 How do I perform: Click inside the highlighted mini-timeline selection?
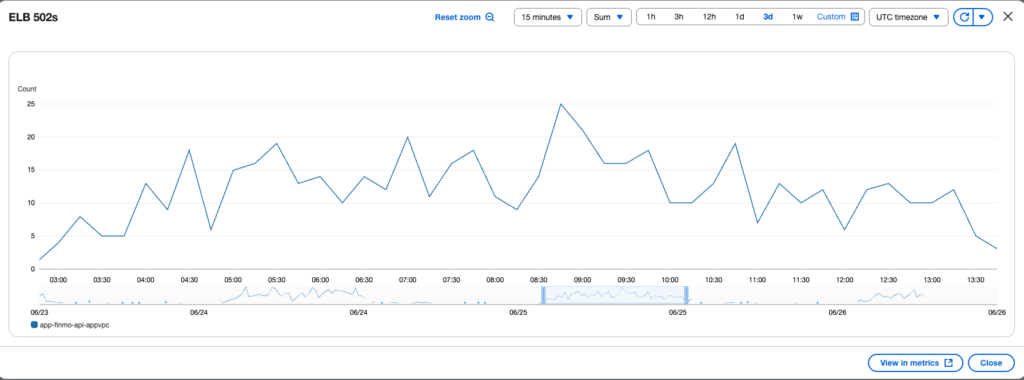coord(615,295)
